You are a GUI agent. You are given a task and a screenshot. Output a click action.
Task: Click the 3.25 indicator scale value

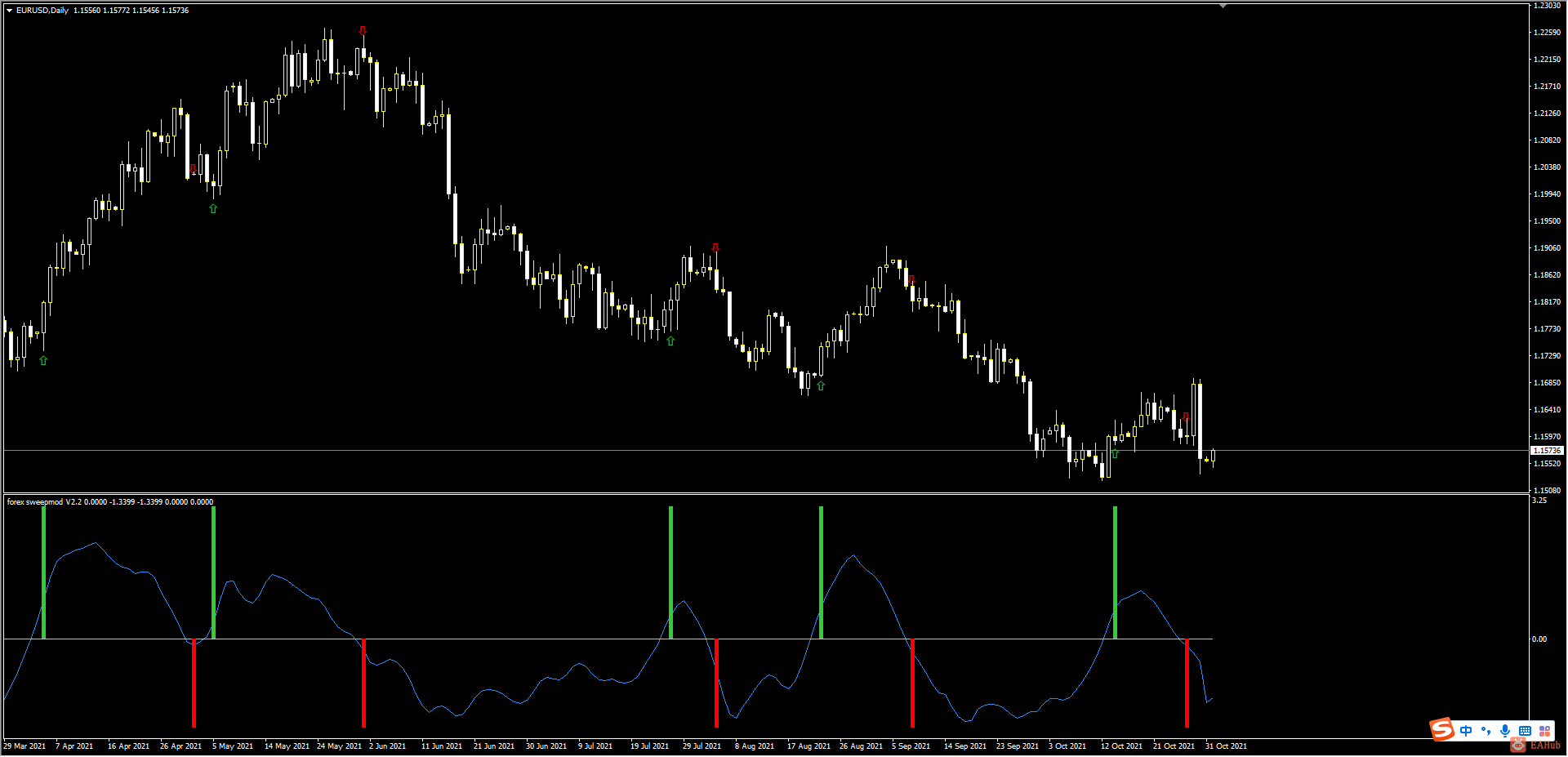(1539, 501)
